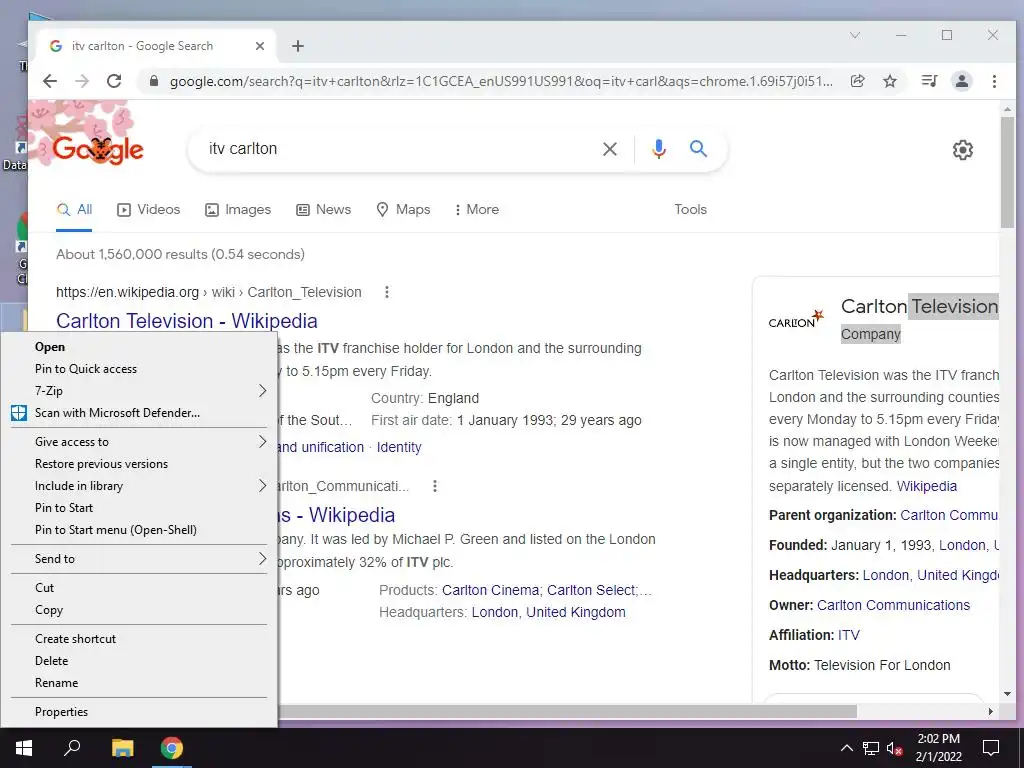
Task: Switch to Maps results
Action: (403, 210)
